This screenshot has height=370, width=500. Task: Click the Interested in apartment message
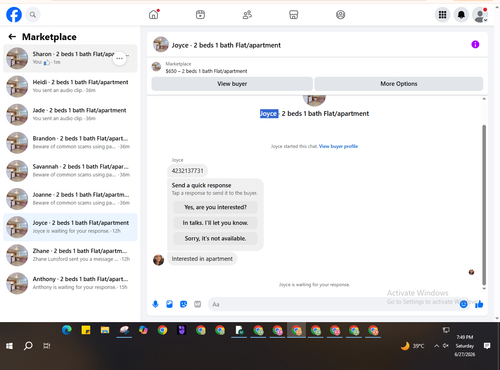point(202,259)
